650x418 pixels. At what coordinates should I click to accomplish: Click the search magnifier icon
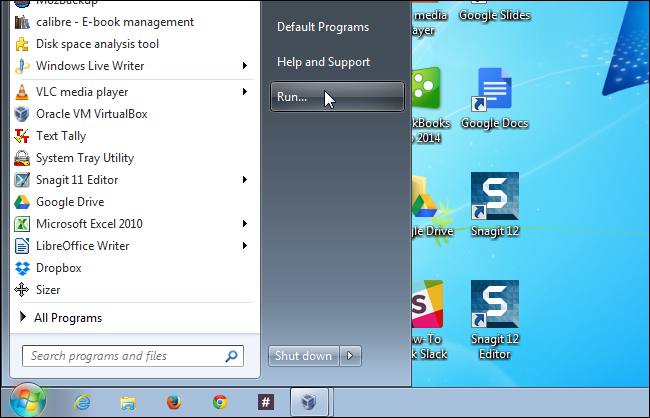[x=231, y=356]
